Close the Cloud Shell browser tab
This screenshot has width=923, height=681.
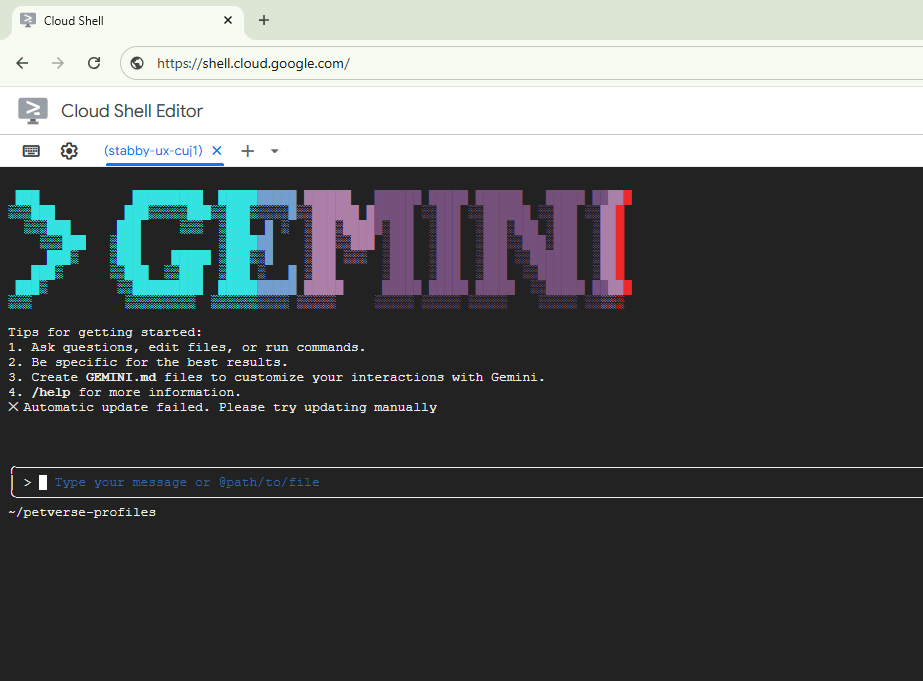point(228,20)
